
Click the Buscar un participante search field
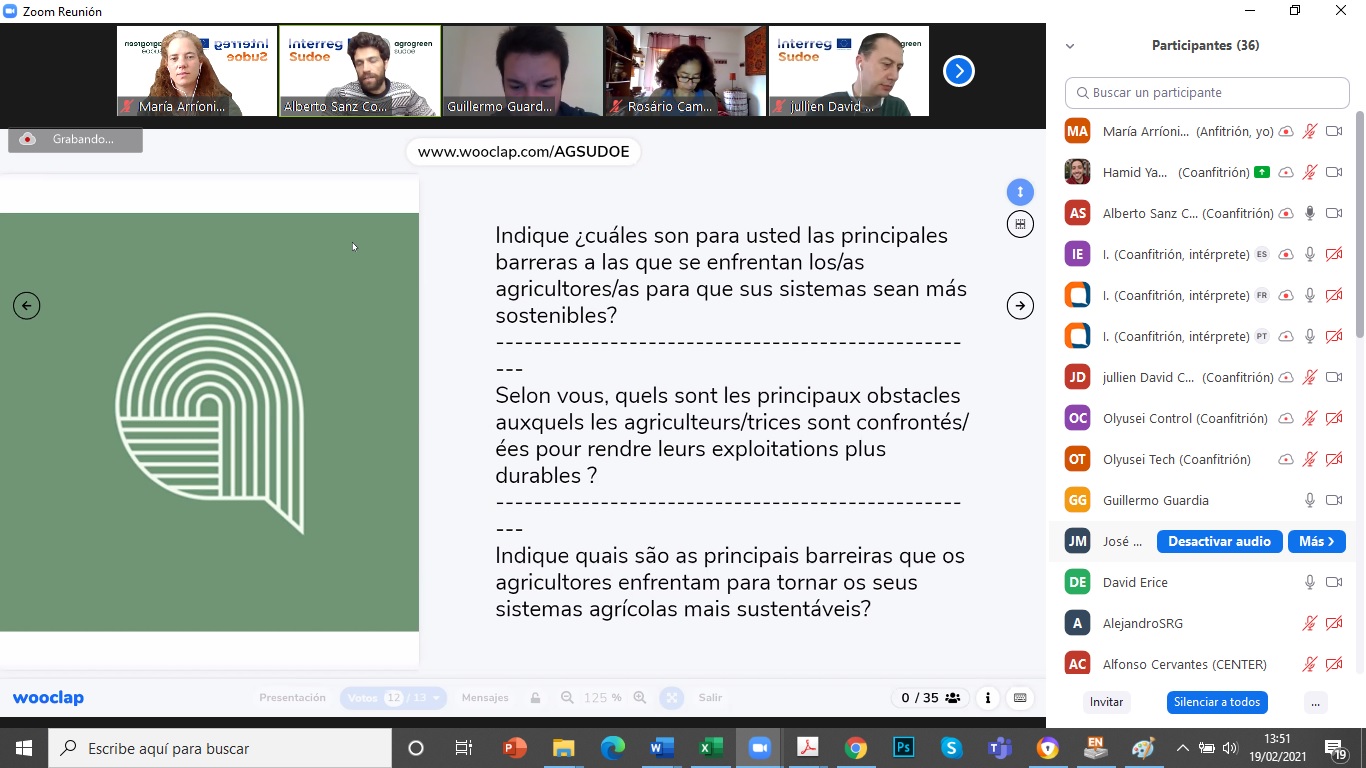(x=1207, y=92)
